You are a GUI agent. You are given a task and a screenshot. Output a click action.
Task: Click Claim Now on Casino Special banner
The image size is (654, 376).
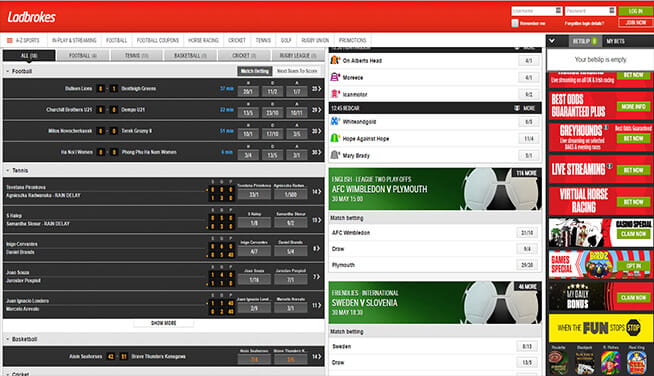pos(633,234)
